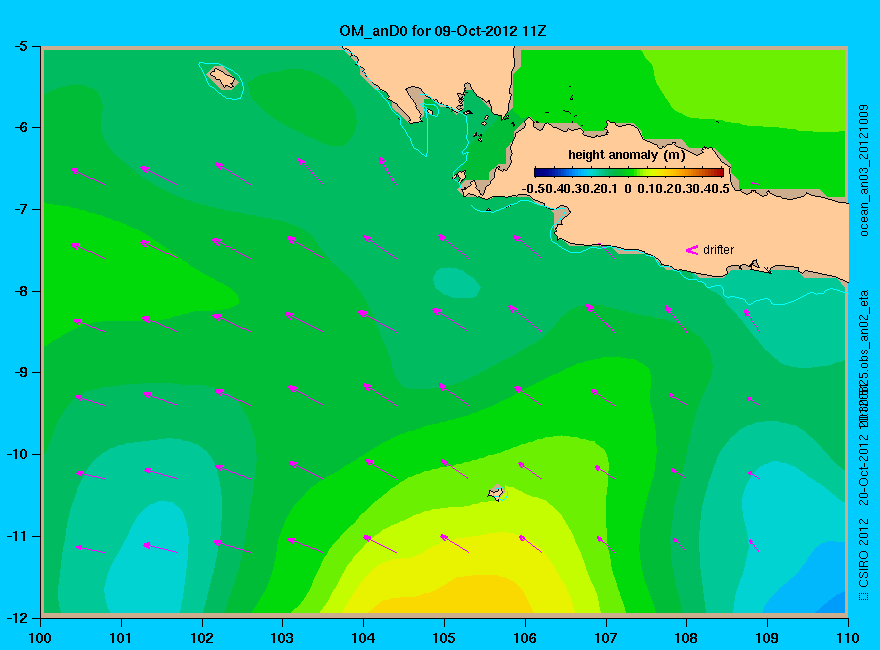
Task: Click longitude axis label 108
Action: click(686, 638)
